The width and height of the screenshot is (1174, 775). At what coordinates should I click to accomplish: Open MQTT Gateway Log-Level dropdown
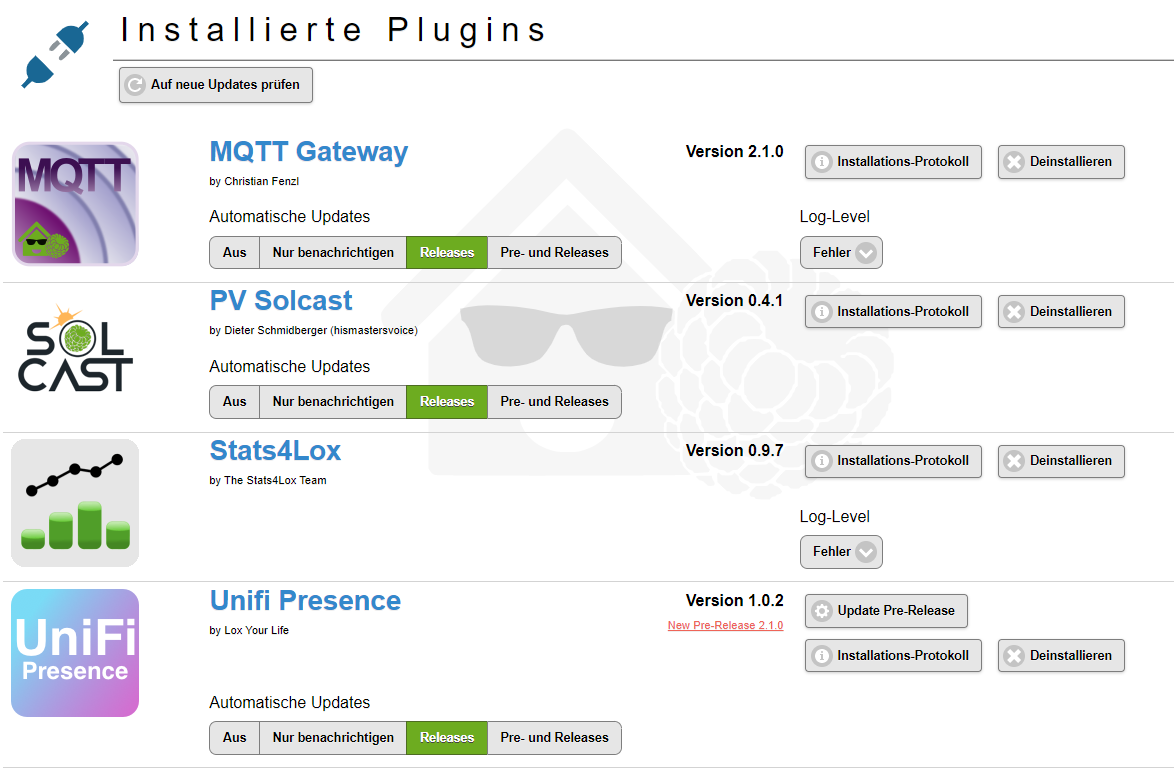click(x=841, y=253)
